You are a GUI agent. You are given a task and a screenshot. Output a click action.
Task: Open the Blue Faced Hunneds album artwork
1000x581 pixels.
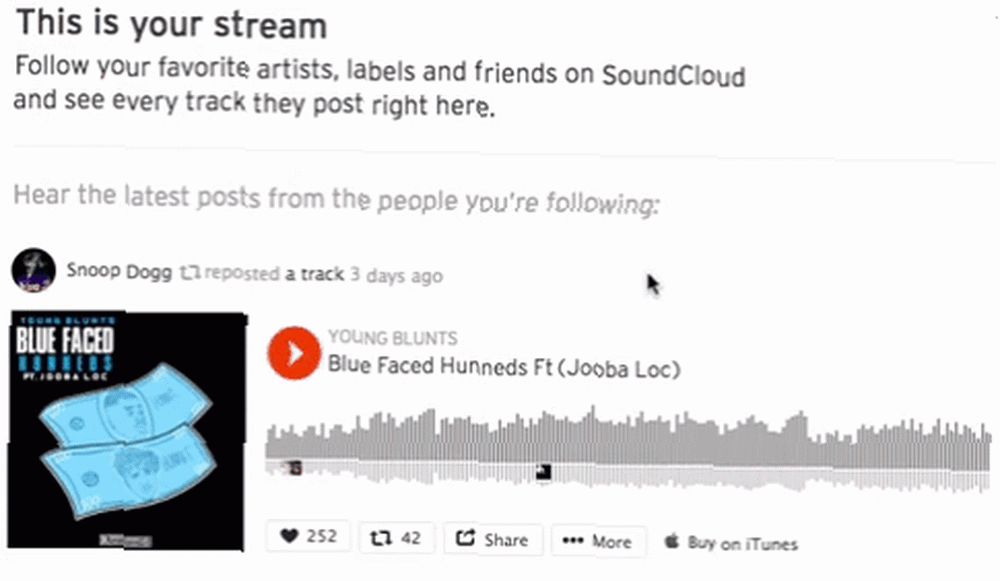coord(127,430)
